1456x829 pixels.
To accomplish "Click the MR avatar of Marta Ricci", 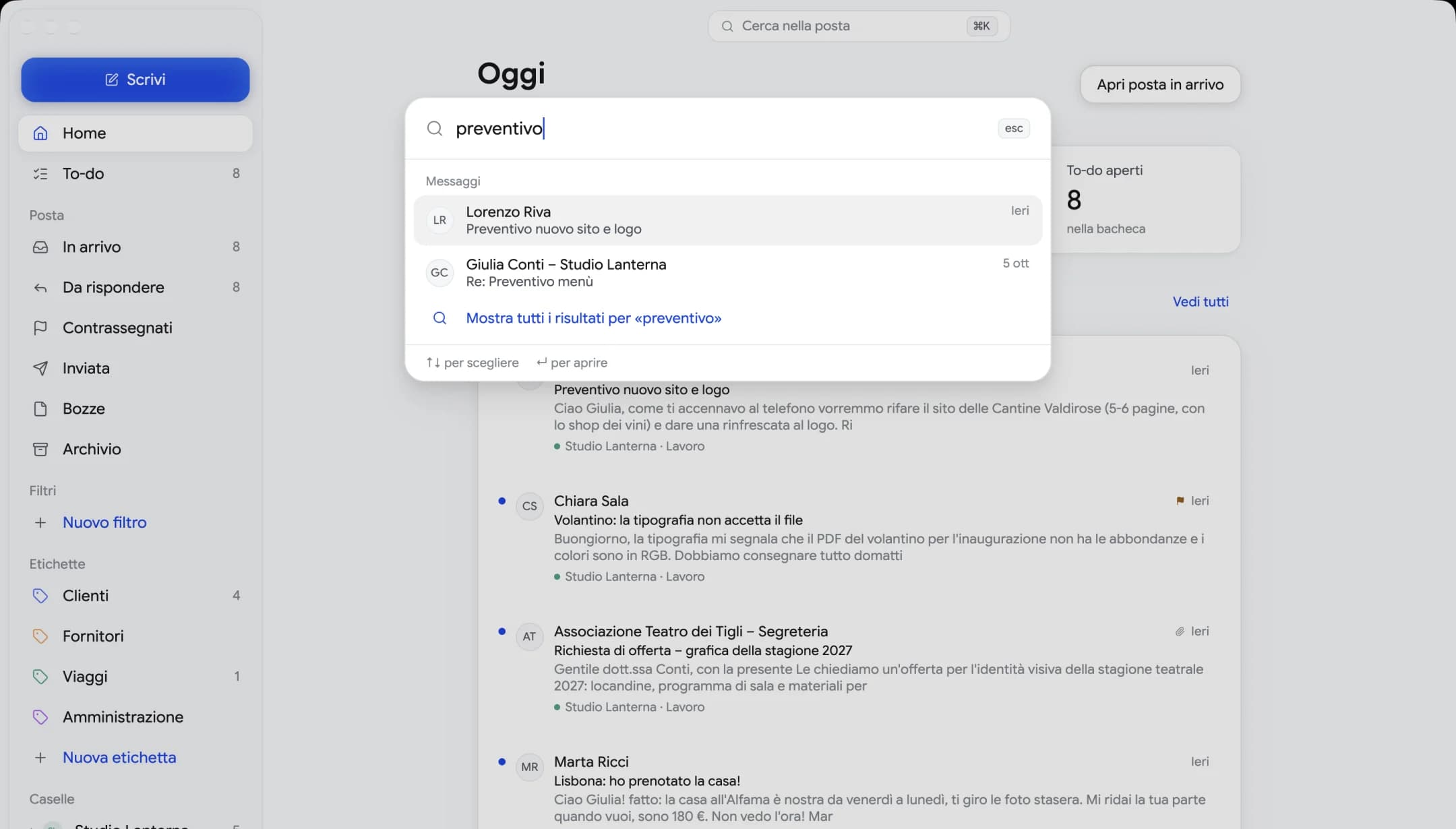I will click(x=530, y=767).
